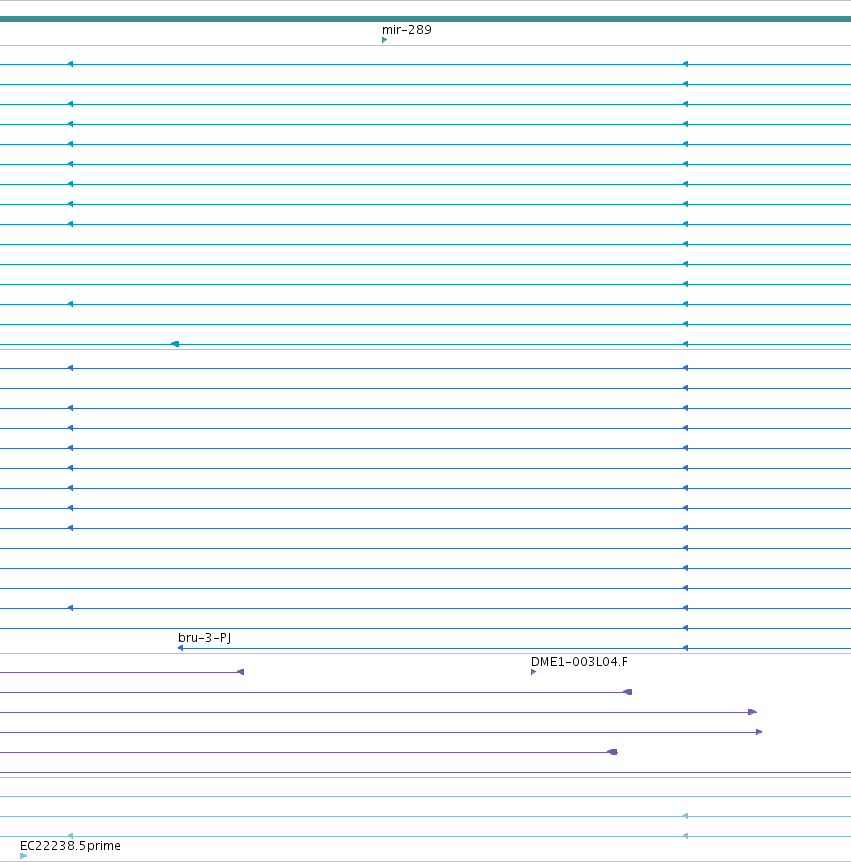Select the small purple arrow glyph below DME1-003L04.F
Screen dimensions: 851x862
pyautogui.click(x=533, y=672)
